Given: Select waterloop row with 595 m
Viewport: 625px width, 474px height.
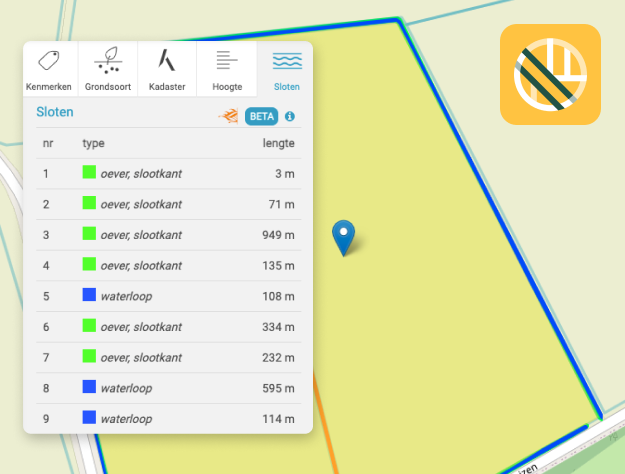Looking at the screenshot, I should click(168, 388).
